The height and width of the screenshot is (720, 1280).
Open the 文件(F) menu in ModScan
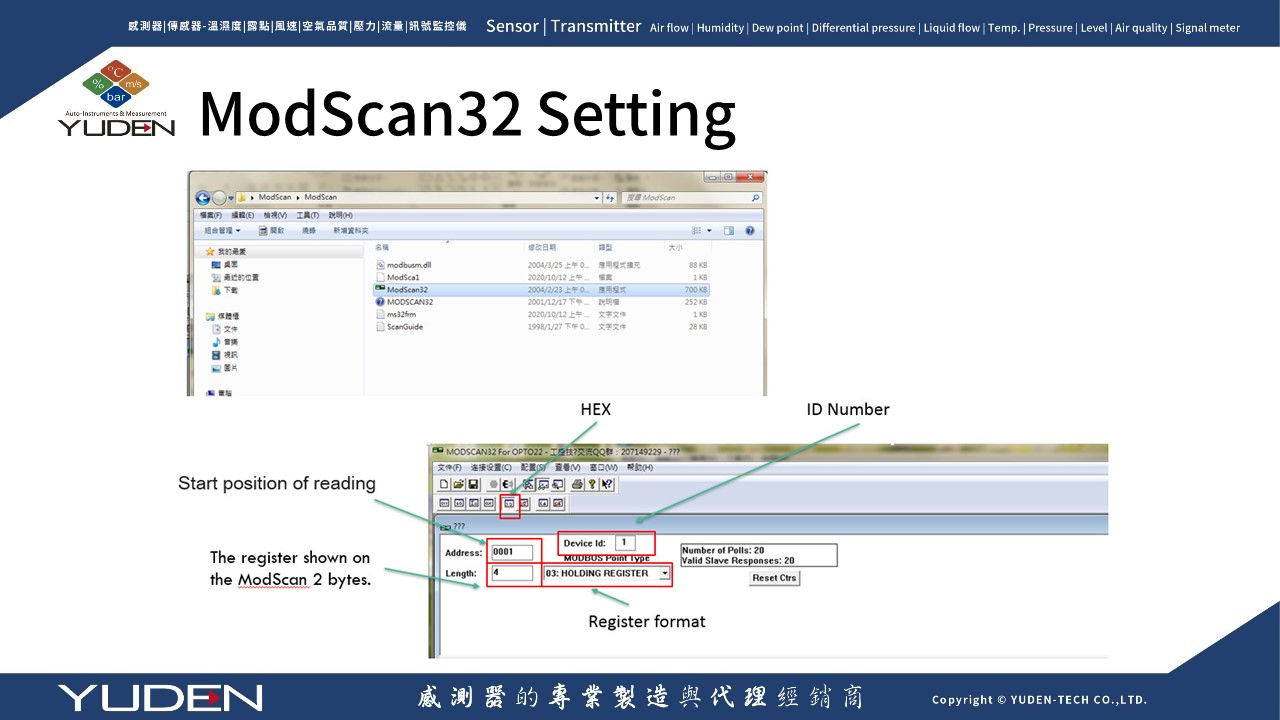[x=449, y=467]
